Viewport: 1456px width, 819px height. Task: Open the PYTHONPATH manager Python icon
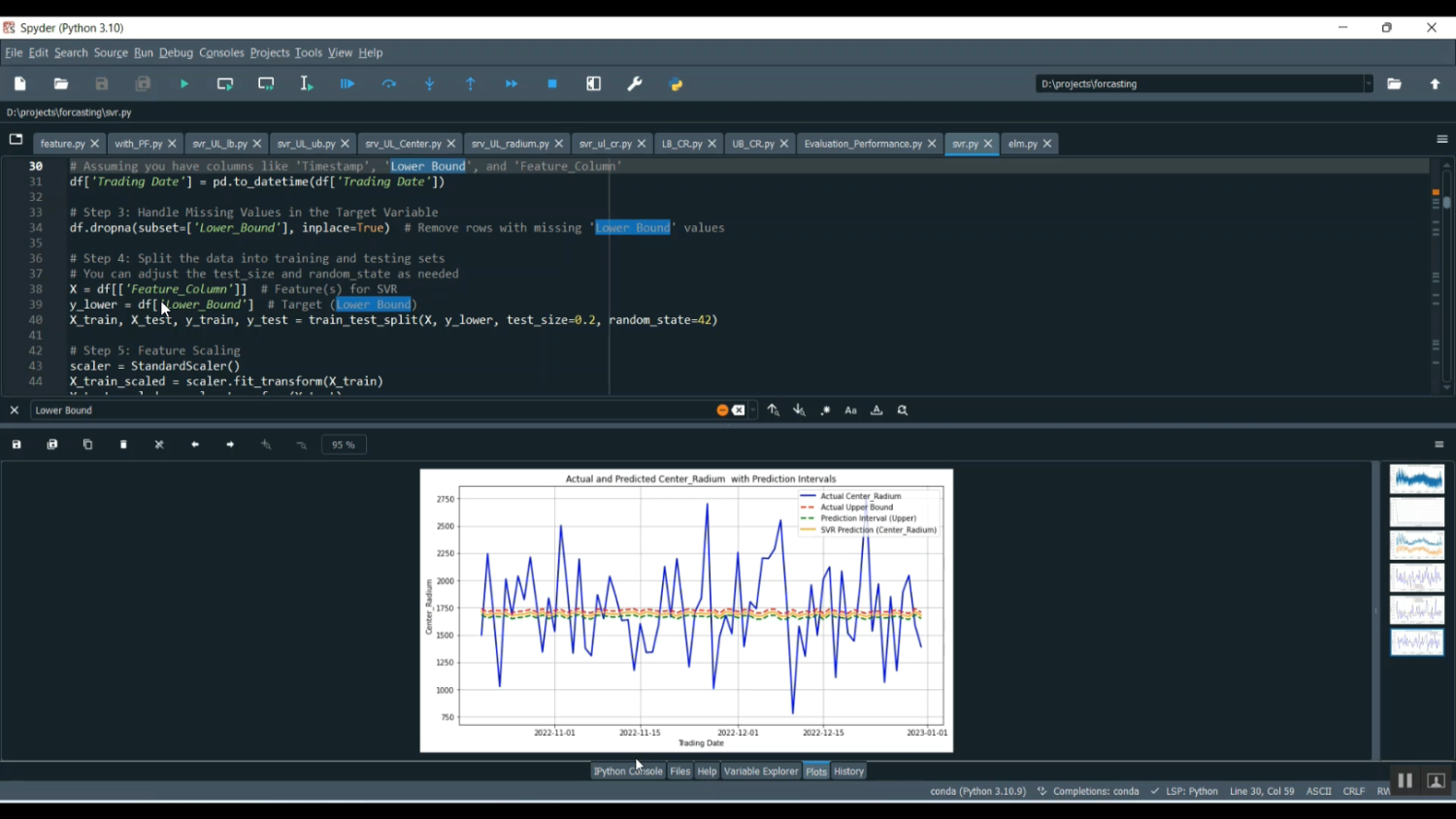(x=677, y=84)
